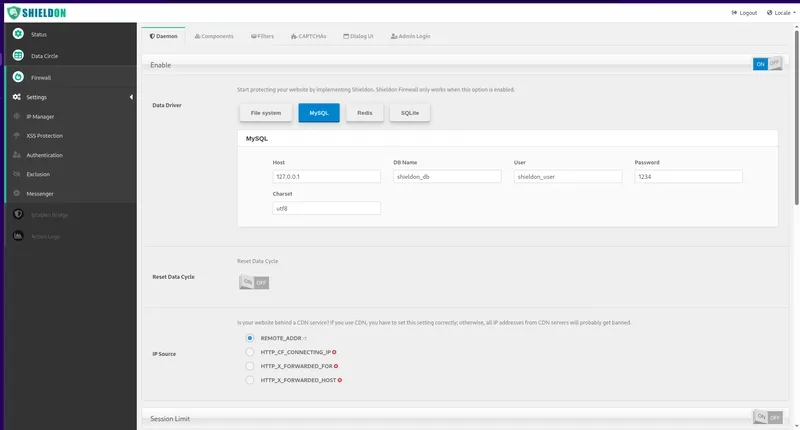This screenshot has width=800, height=430.
Task: Switch to the Filters tab
Action: tap(262, 36)
